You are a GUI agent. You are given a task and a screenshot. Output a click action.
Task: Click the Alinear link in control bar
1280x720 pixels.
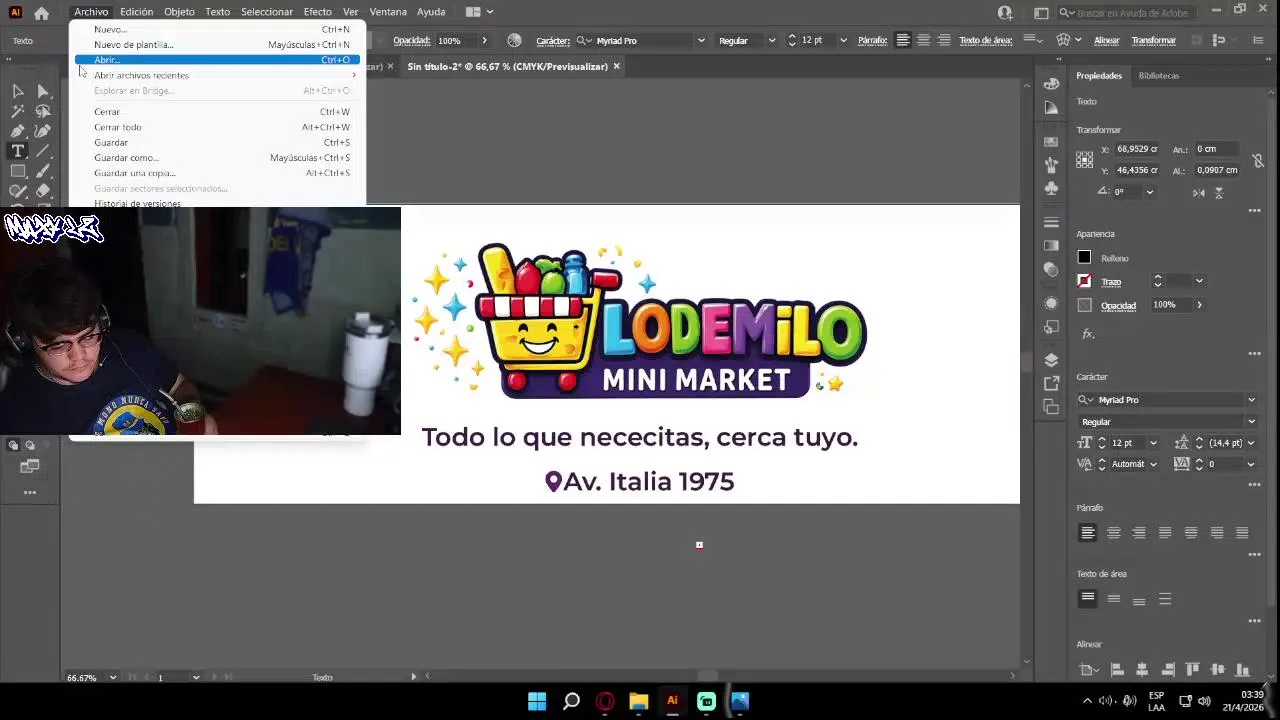tap(1106, 41)
